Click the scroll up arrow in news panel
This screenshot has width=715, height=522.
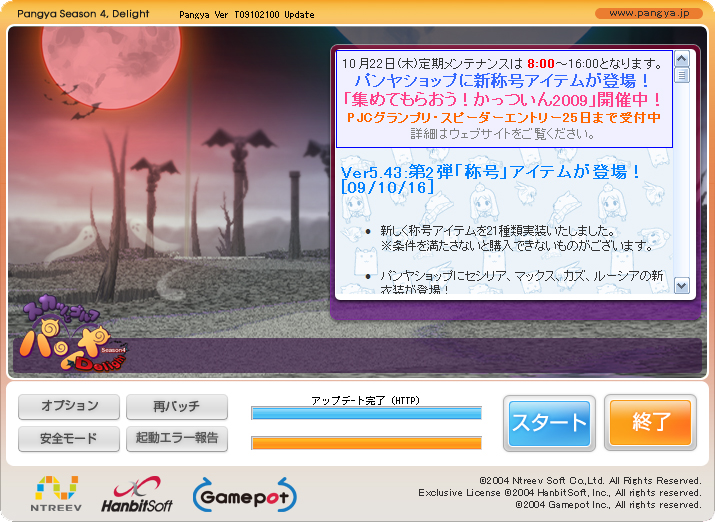click(x=682, y=59)
